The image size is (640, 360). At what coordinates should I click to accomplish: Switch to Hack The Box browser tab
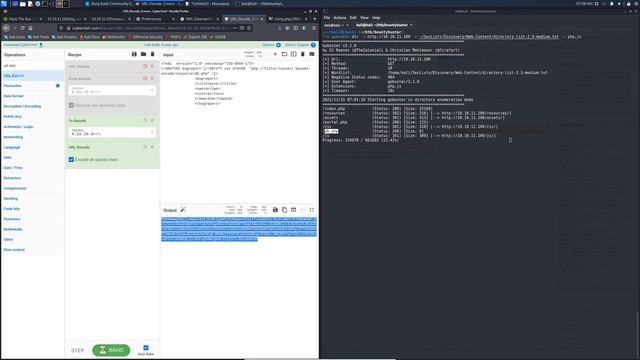tap(22, 19)
